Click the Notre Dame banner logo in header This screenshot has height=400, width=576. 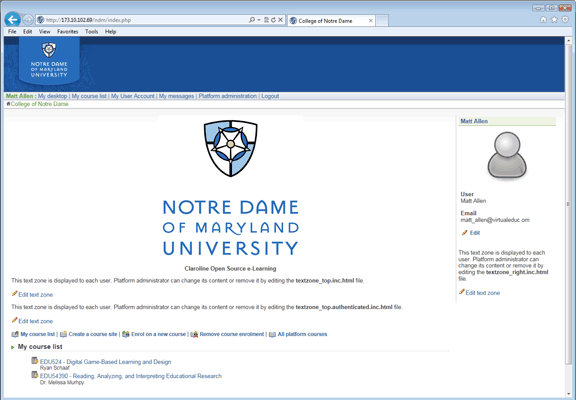pos(49,60)
